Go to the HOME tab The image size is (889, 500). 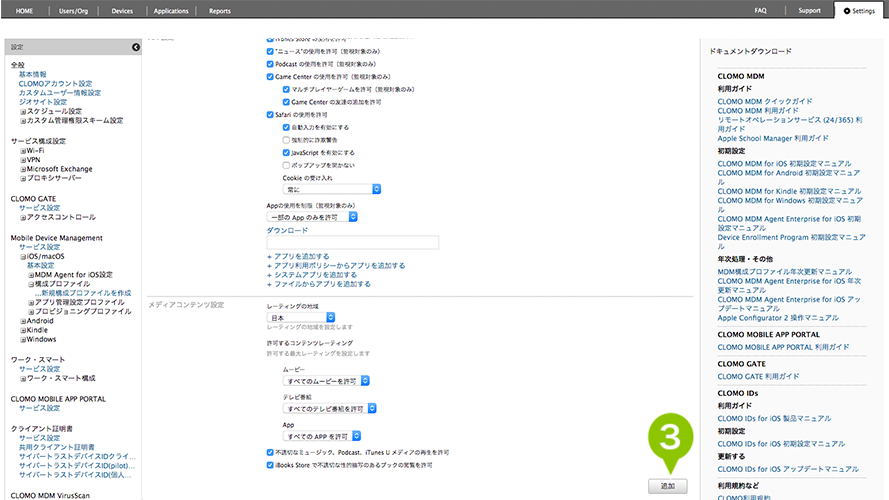point(24,11)
